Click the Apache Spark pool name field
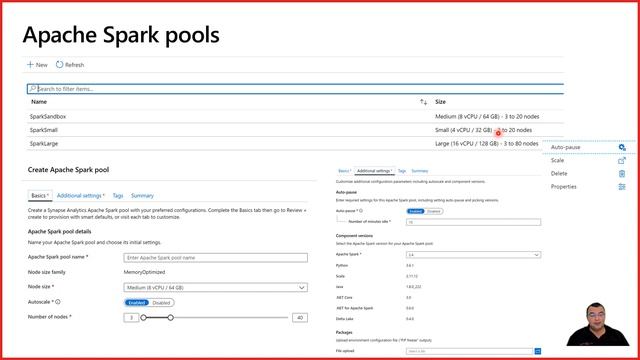Viewport: 640px width, 360px height. 216,258
